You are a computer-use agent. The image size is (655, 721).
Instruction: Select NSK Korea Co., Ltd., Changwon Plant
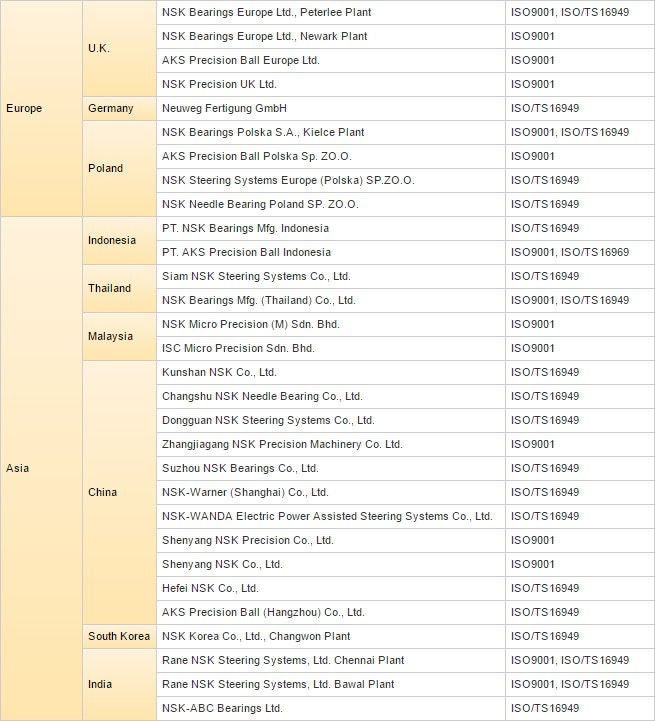pyautogui.click(x=256, y=636)
